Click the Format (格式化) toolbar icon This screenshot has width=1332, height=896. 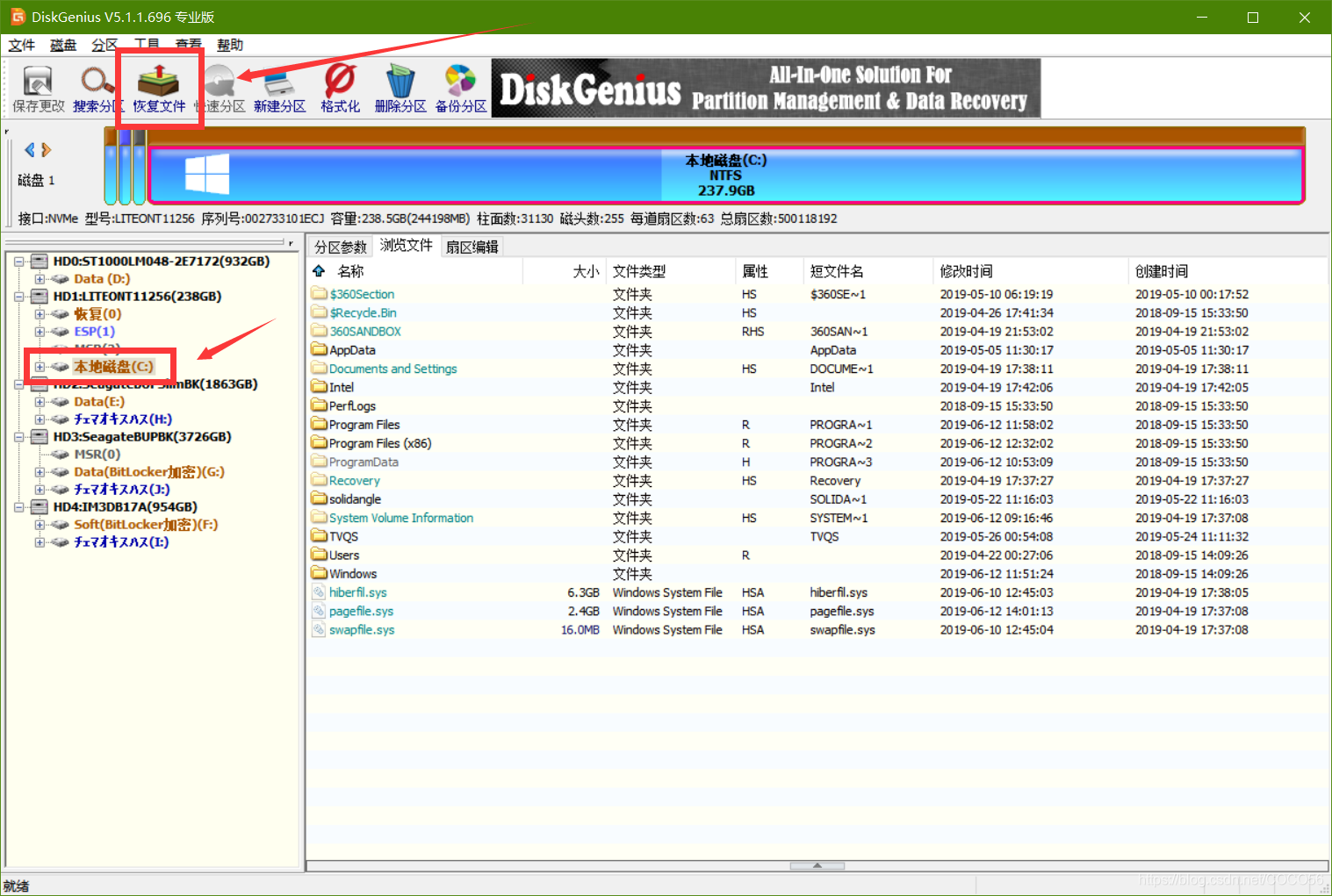tap(340, 81)
